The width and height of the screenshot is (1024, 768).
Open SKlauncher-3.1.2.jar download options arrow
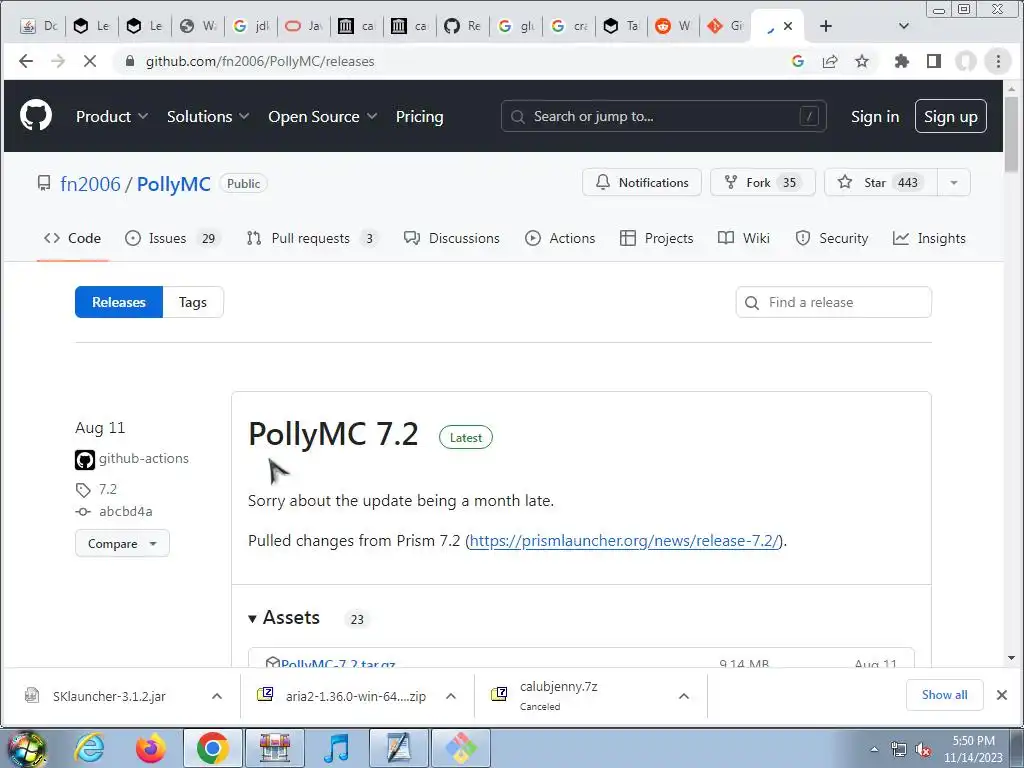[217, 696]
